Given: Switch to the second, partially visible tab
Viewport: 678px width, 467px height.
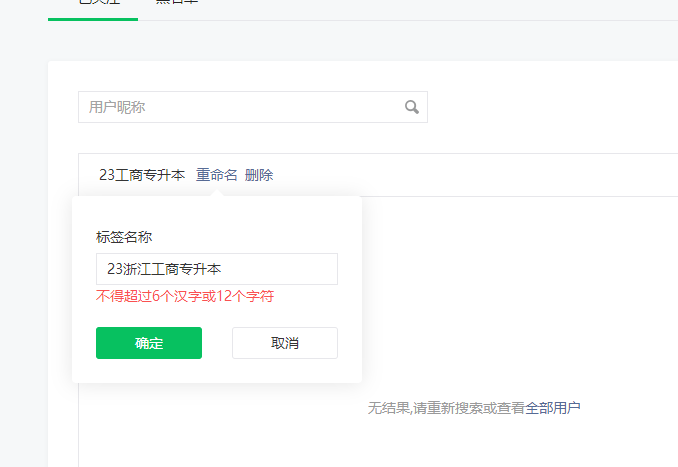Looking at the screenshot, I should 176,3.
